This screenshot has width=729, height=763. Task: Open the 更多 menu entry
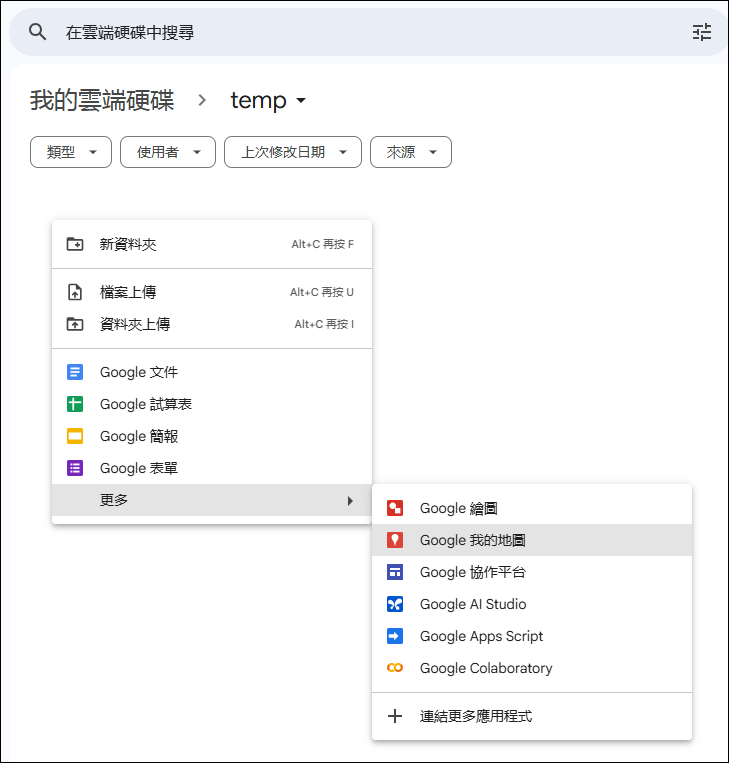click(x=212, y=500)
